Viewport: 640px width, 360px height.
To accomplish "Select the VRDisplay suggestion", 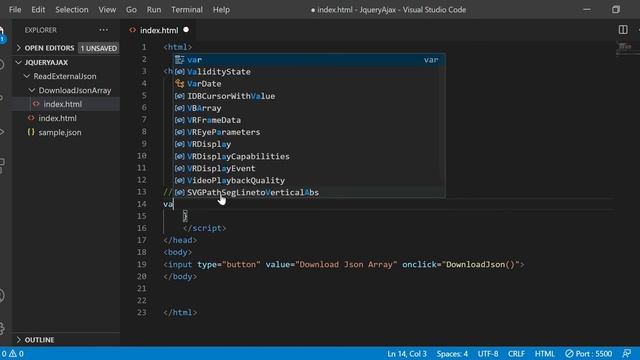I will [x=309, y=144].
